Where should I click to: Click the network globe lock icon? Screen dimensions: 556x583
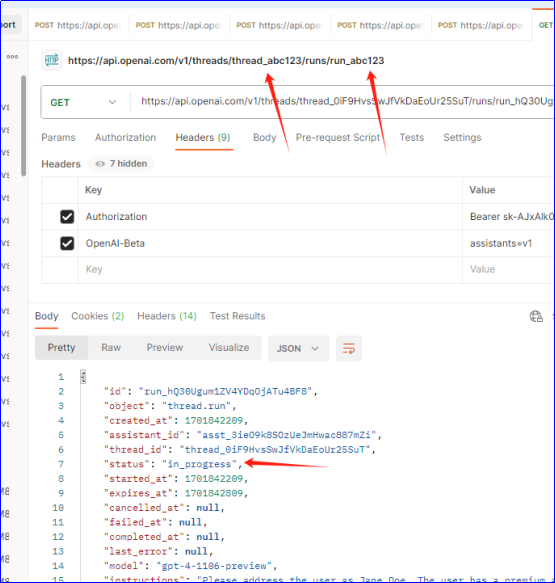tap(536, 316)
